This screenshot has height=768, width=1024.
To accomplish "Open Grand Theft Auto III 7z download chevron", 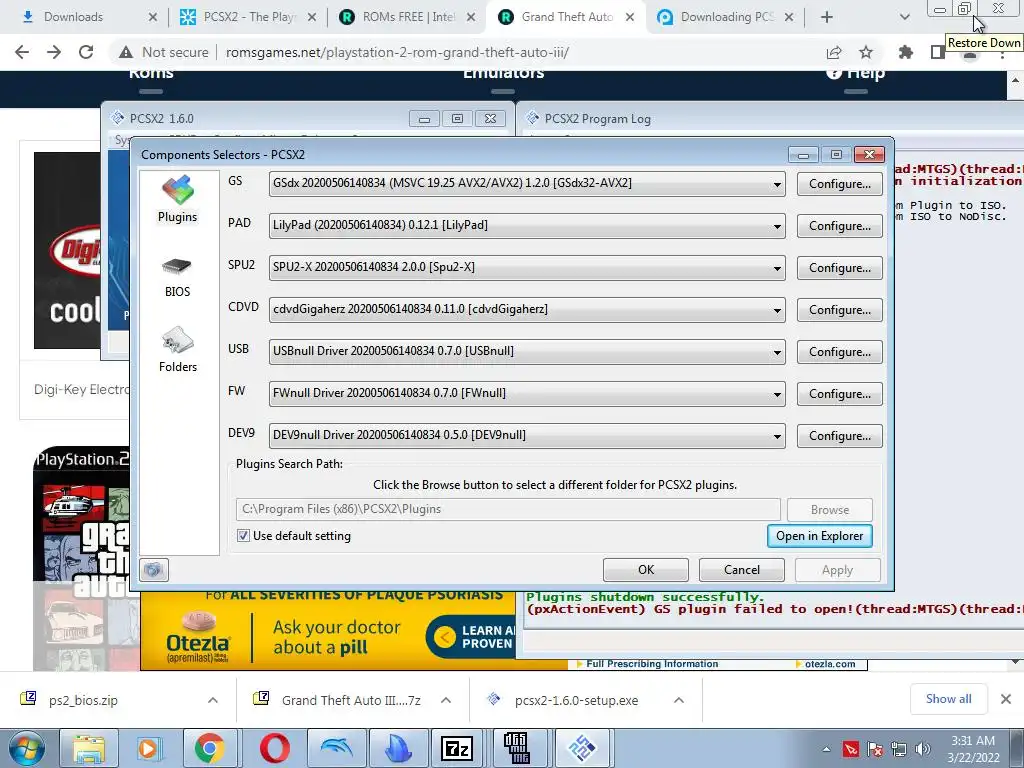I will tap(446, 700).
